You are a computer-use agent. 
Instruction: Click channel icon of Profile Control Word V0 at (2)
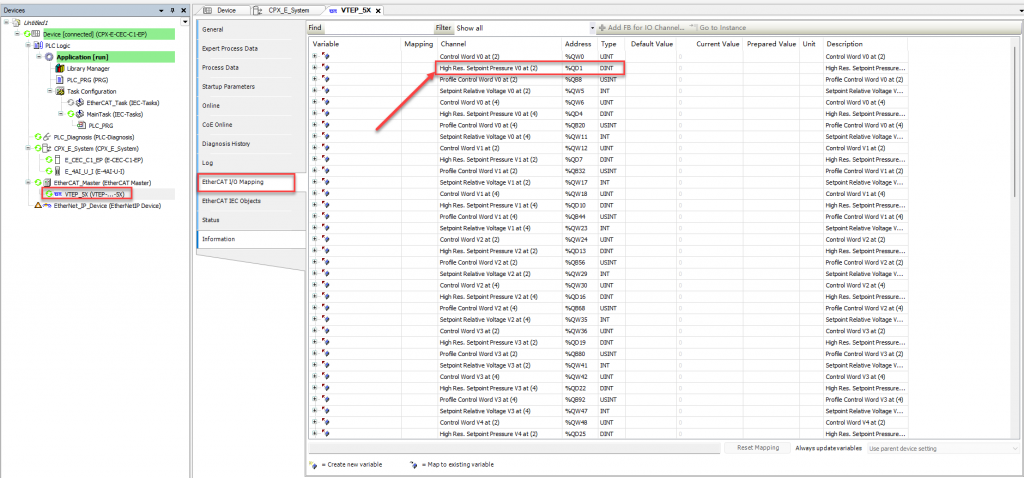pos(325,80)
